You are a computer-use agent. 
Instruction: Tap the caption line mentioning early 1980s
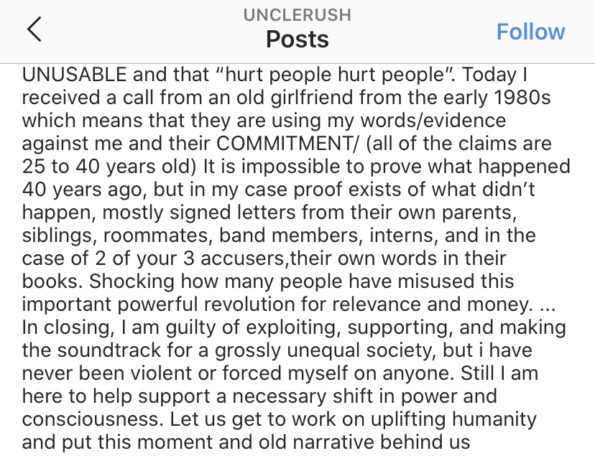(286, 98)
